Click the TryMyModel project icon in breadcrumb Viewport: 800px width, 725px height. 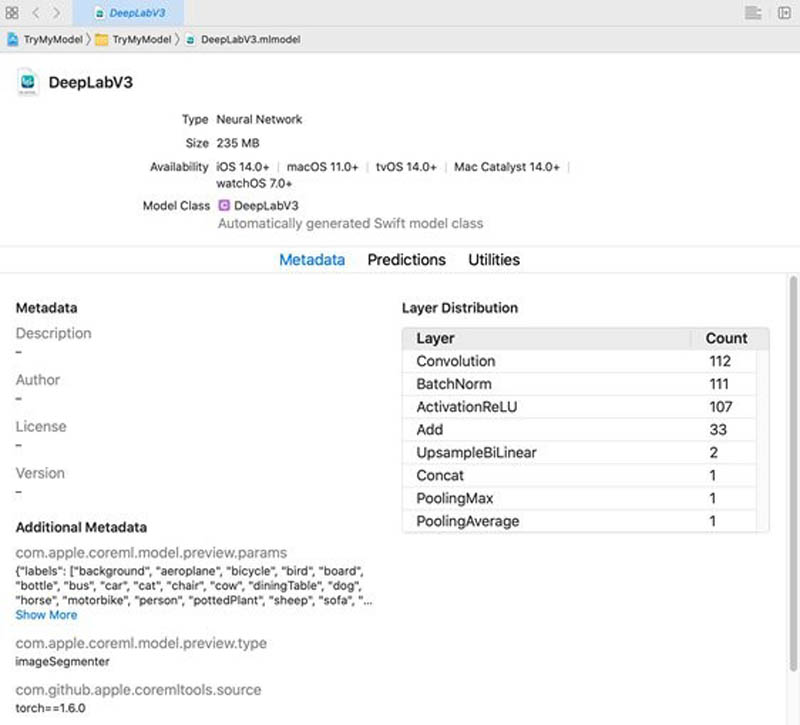(13, 39)
